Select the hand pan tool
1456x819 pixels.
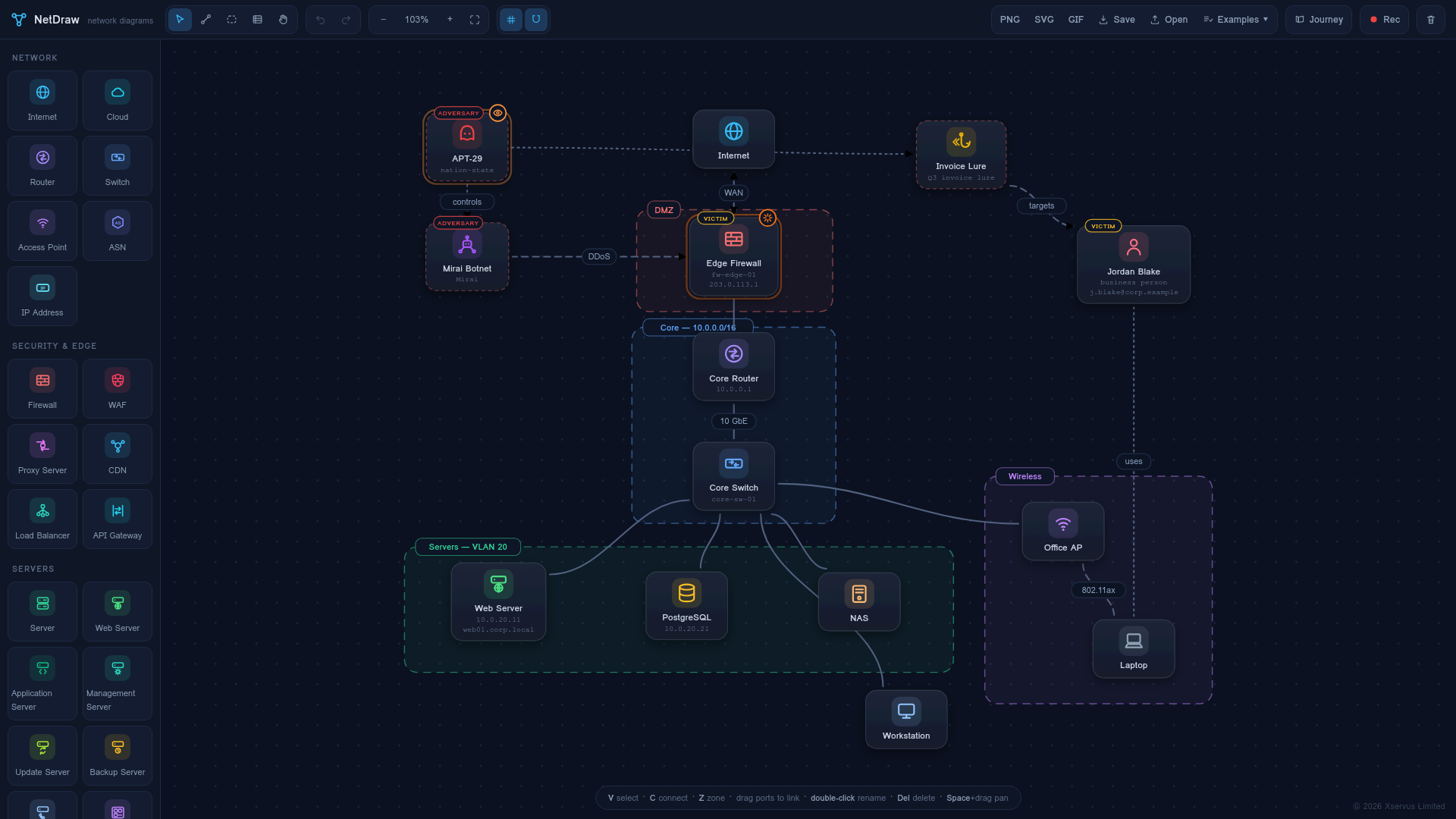click(283, 20)
